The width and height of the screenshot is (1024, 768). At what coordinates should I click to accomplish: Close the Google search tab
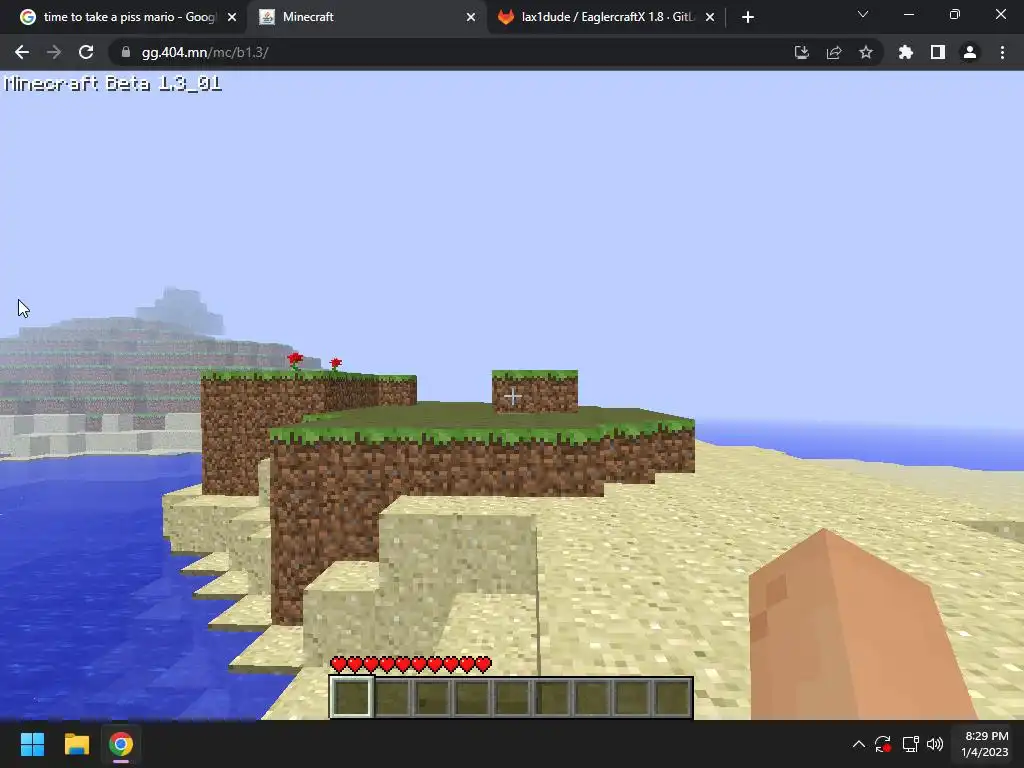(232, 17)
